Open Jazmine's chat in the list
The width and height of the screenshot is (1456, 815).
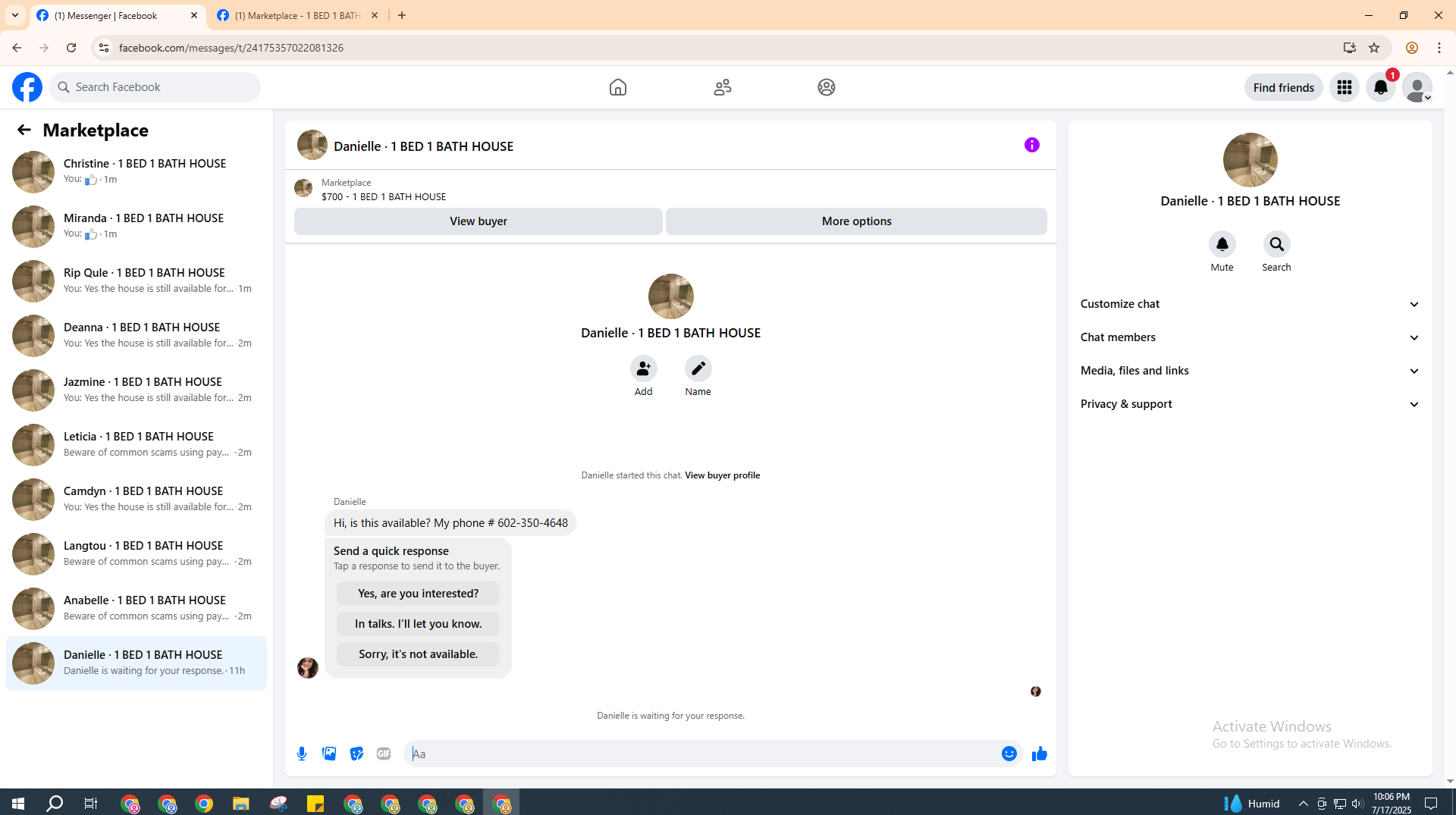tap(136, 390)
